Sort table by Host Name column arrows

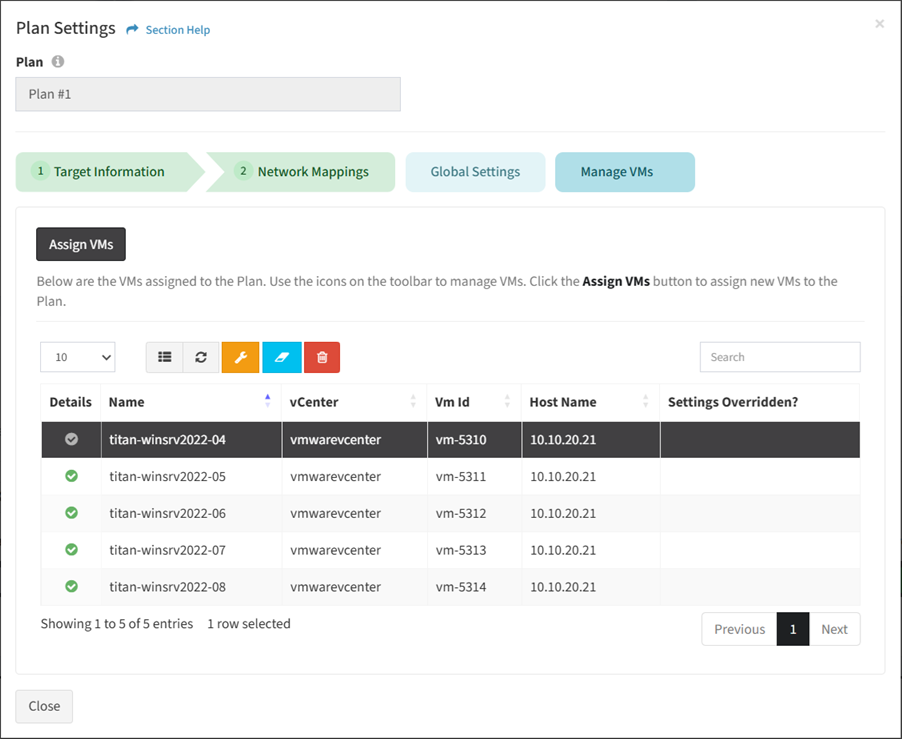tap(645, 401)
